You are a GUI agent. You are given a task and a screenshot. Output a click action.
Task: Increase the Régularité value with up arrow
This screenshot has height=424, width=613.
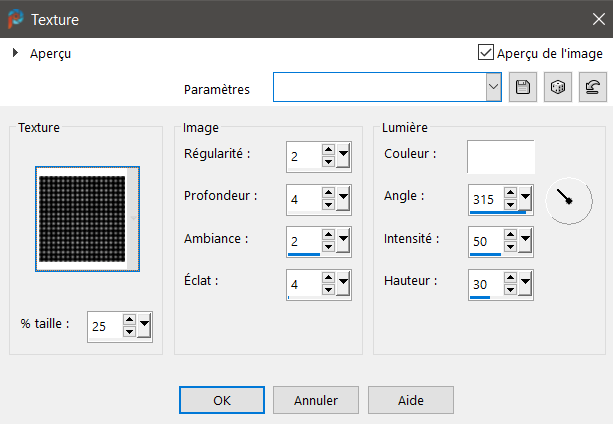pyautogui.click(x=328, y=150)
